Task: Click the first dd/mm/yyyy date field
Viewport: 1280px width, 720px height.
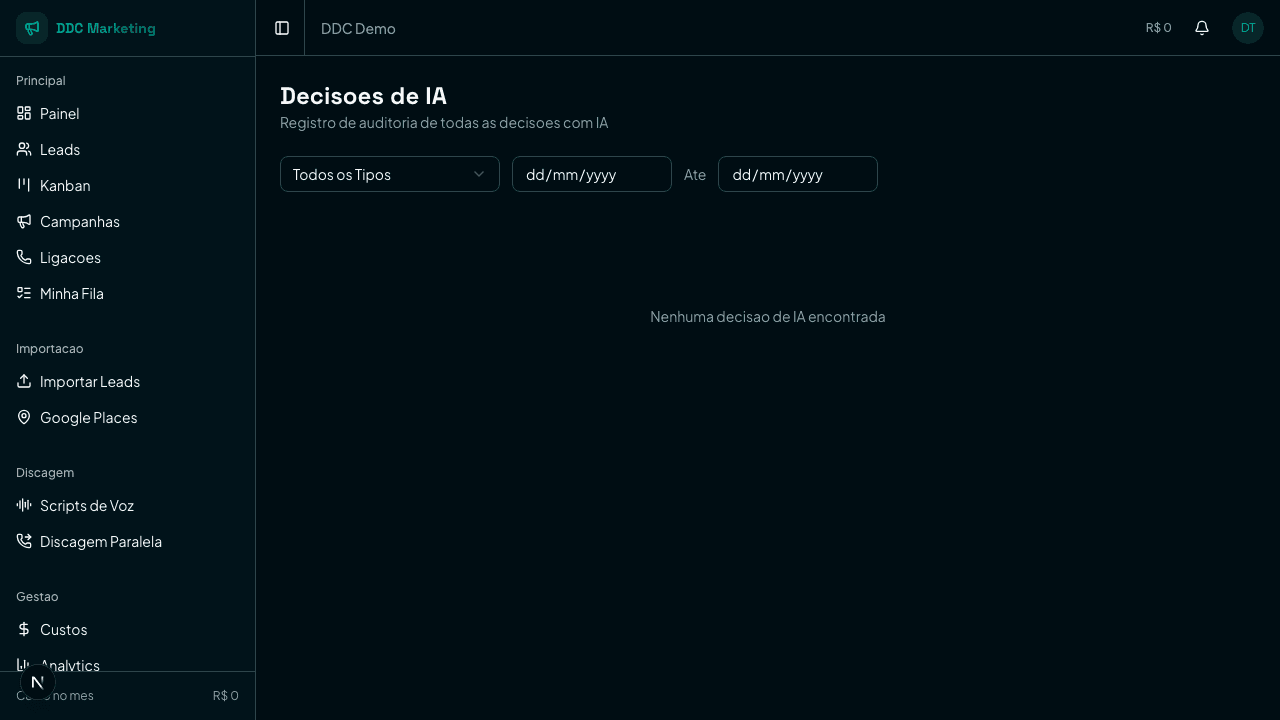Action: 591,174
